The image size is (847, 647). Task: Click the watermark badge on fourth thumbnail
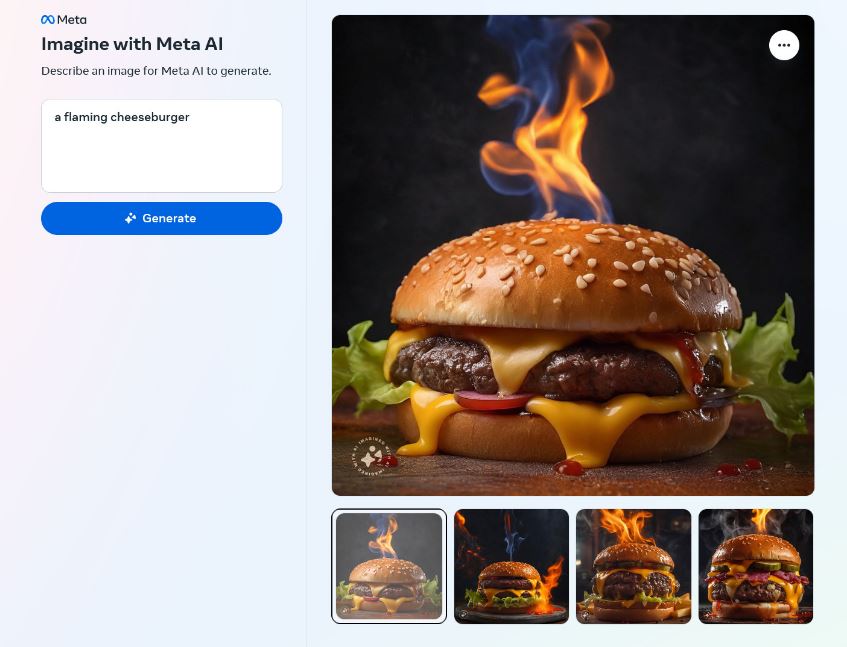pos(708,614)
